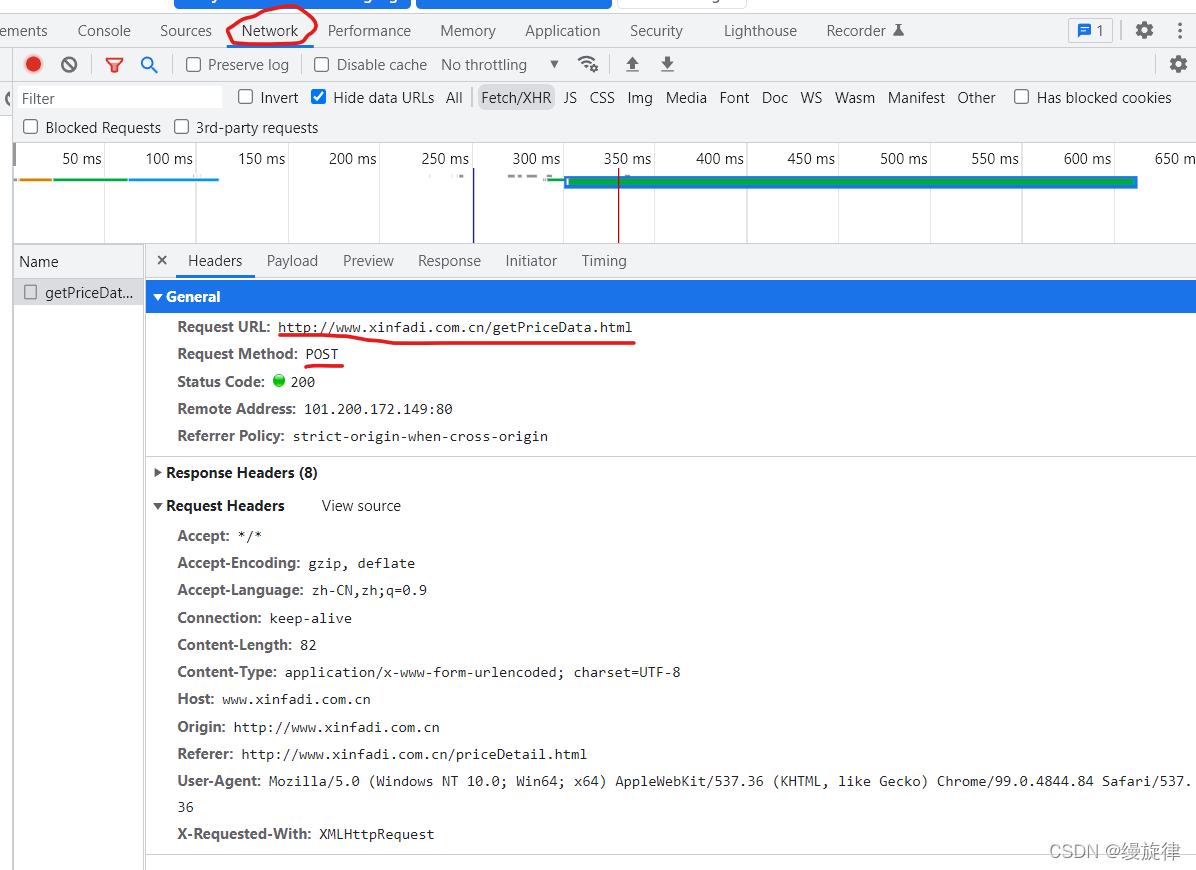1196x870 pixels.
Task: Filter requests by Media
Action: 686,98
